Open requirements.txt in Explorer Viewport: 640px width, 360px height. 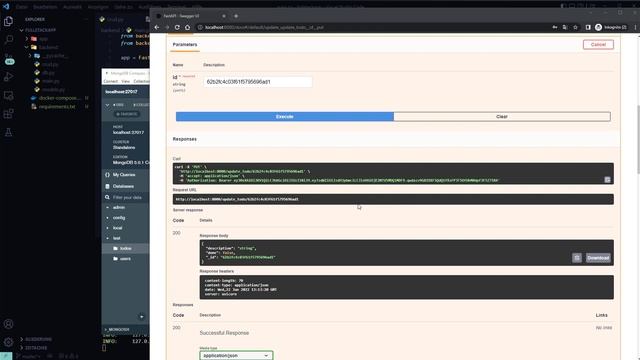click(58, 107)
